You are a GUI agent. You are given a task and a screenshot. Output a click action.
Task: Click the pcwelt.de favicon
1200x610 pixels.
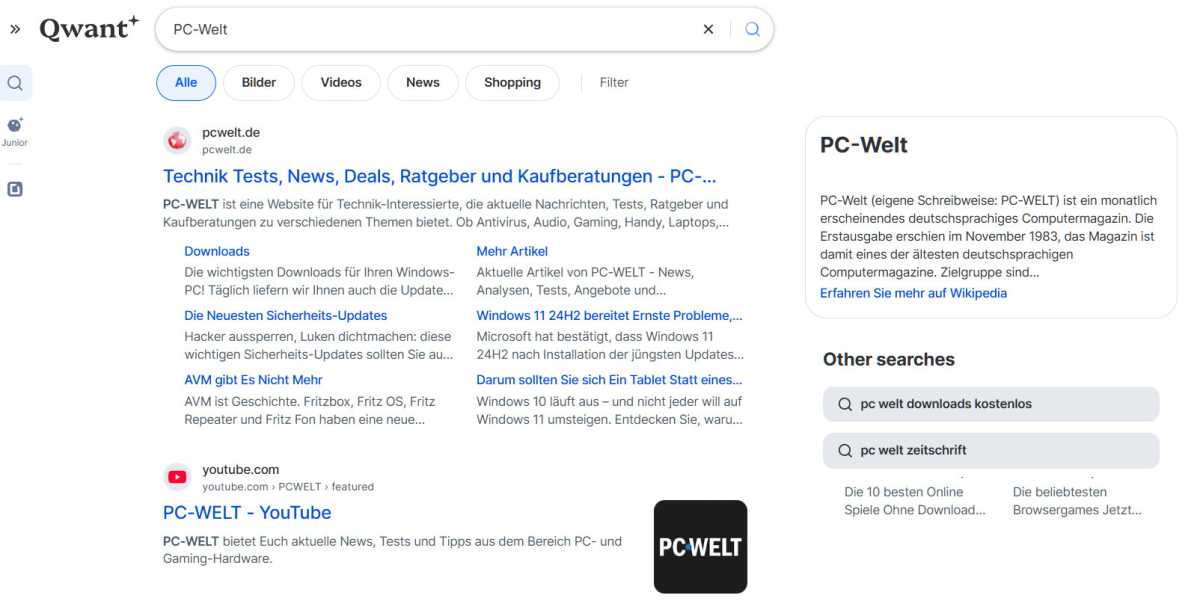(177, 139)
